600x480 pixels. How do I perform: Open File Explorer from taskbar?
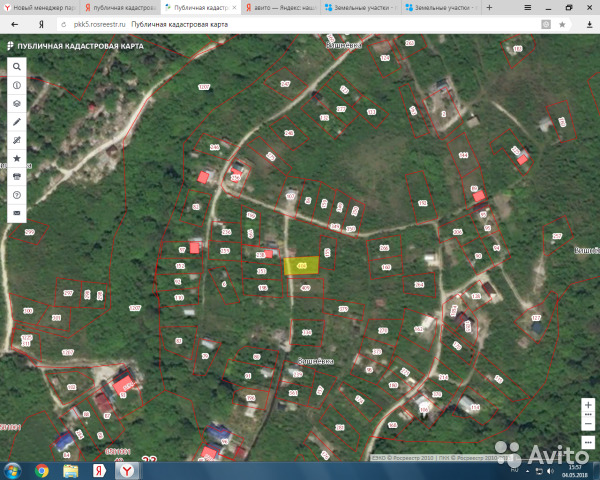coord(70,471)
